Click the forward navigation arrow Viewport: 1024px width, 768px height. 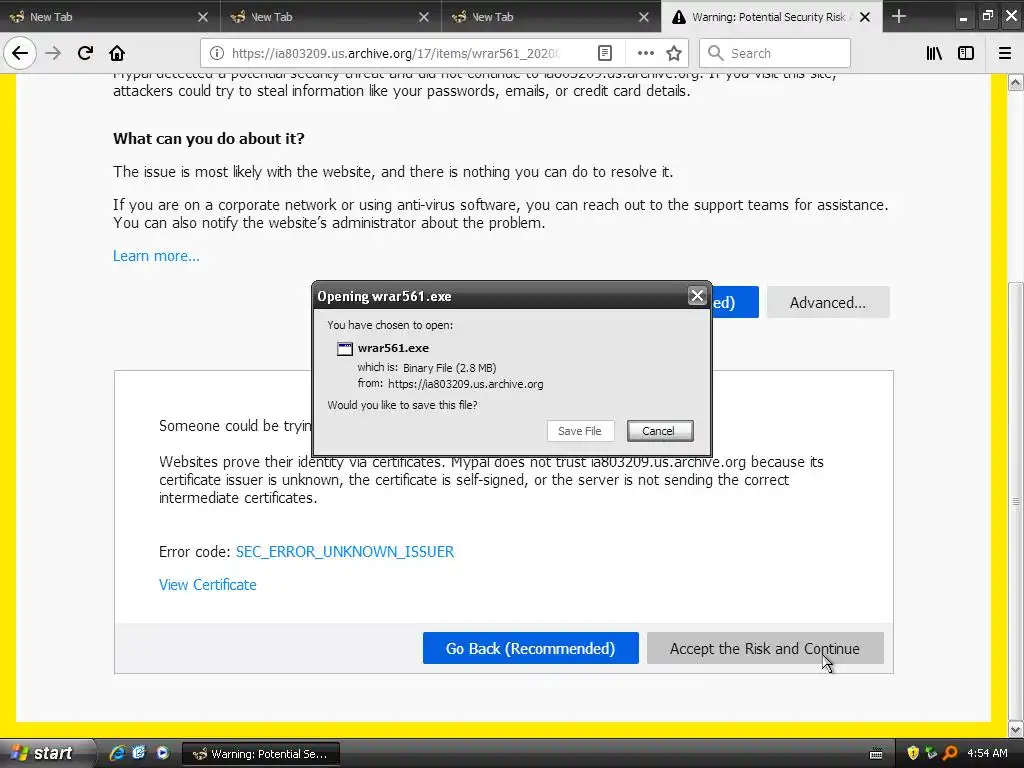[x=53, y=53]
